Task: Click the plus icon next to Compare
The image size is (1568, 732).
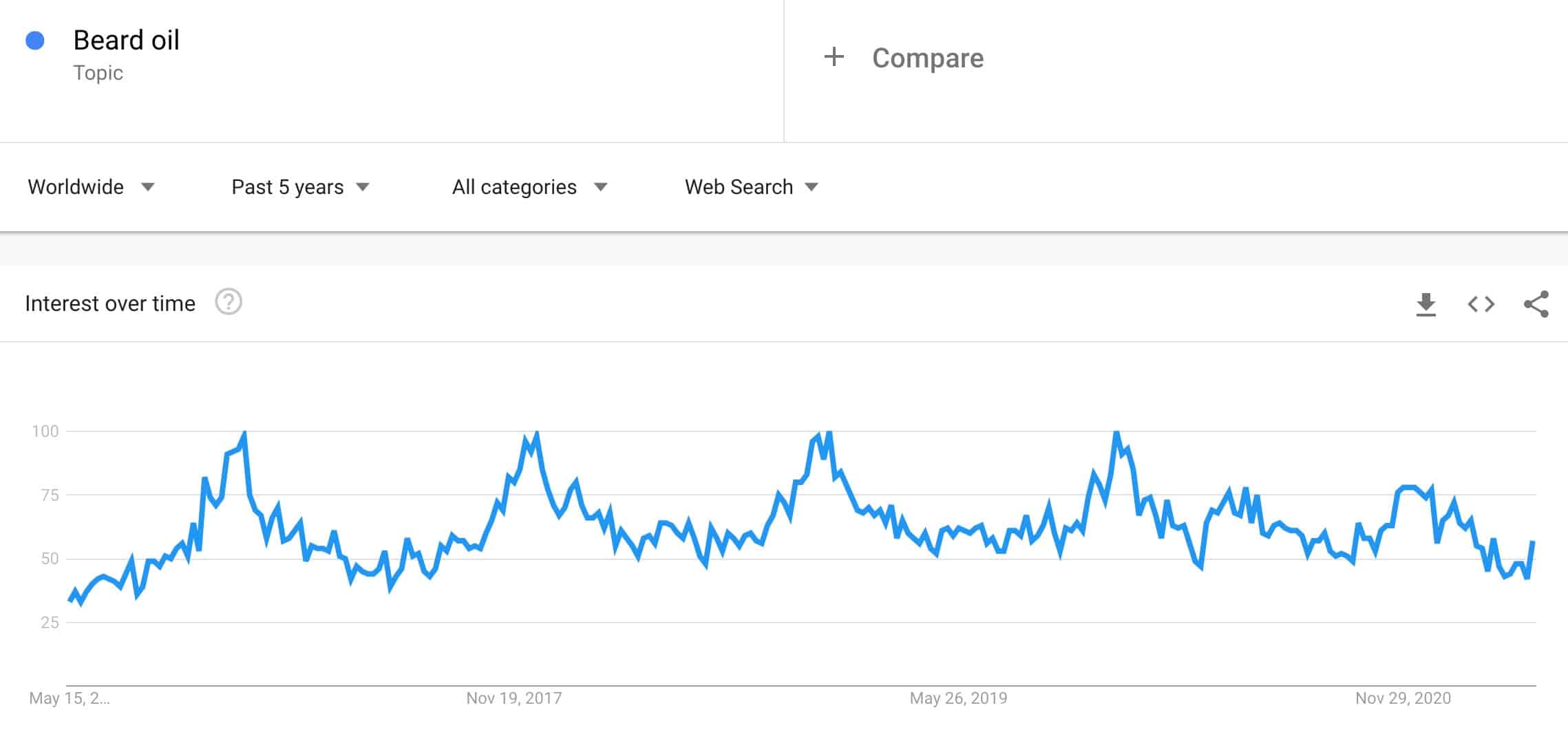Action: [x=834, y=57]
